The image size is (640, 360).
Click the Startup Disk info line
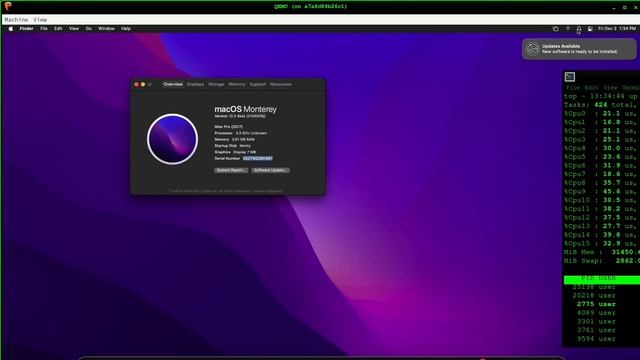[232, 146]
